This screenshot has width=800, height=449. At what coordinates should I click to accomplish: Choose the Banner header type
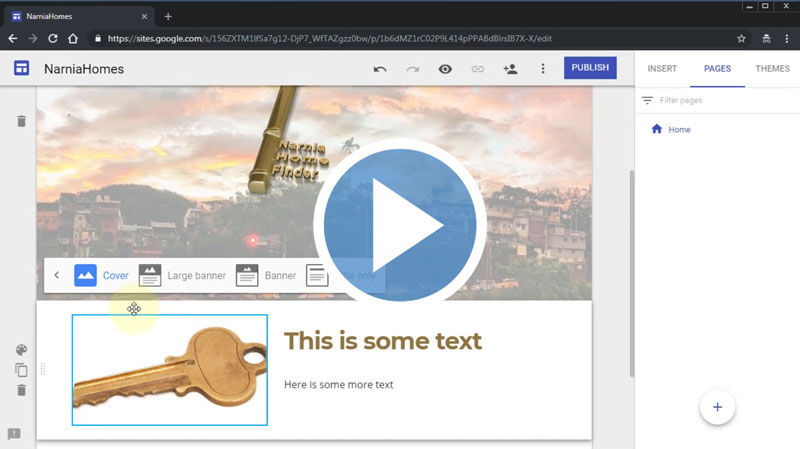click(x=266, y=275)
